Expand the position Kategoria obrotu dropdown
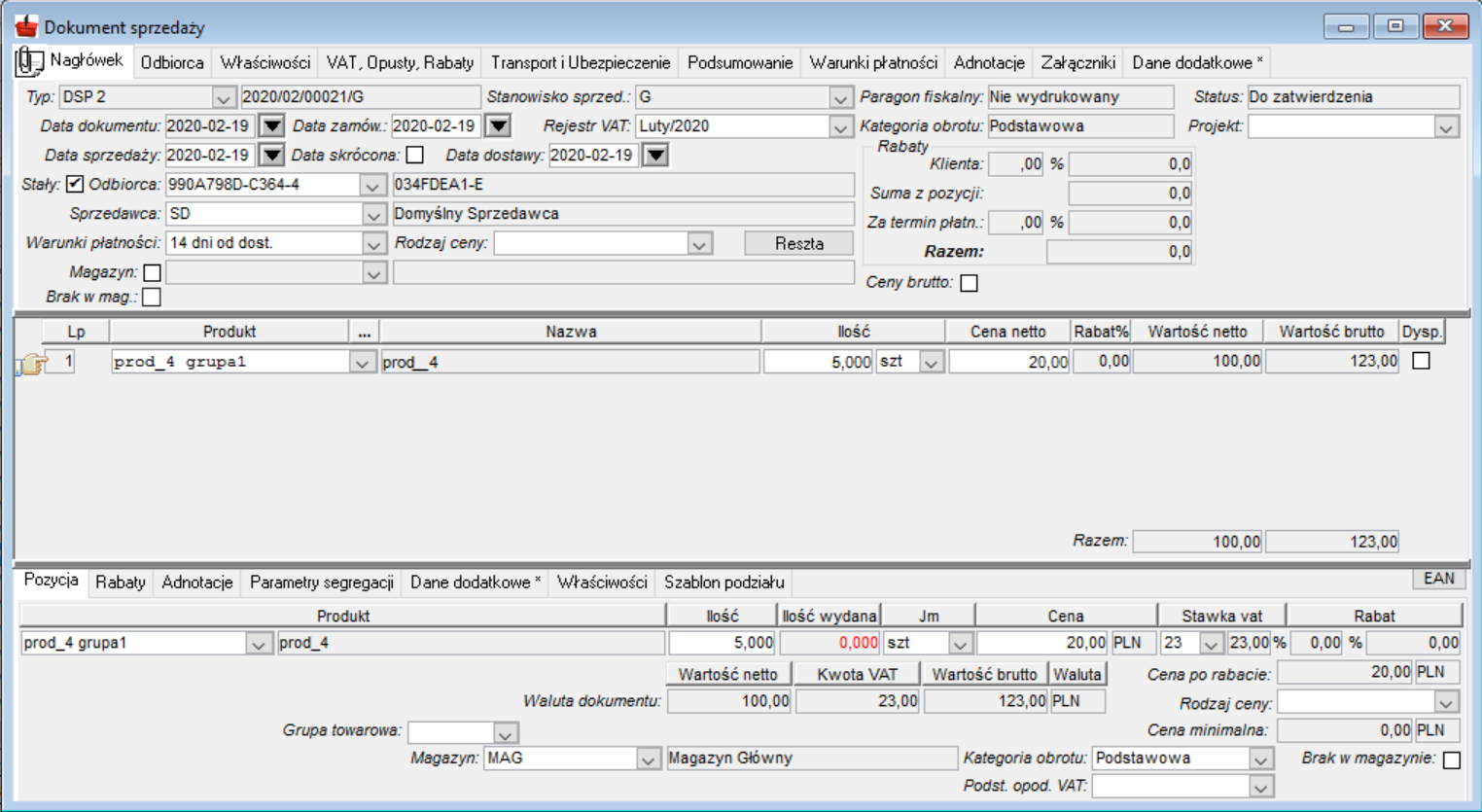 pos(1261,759)
